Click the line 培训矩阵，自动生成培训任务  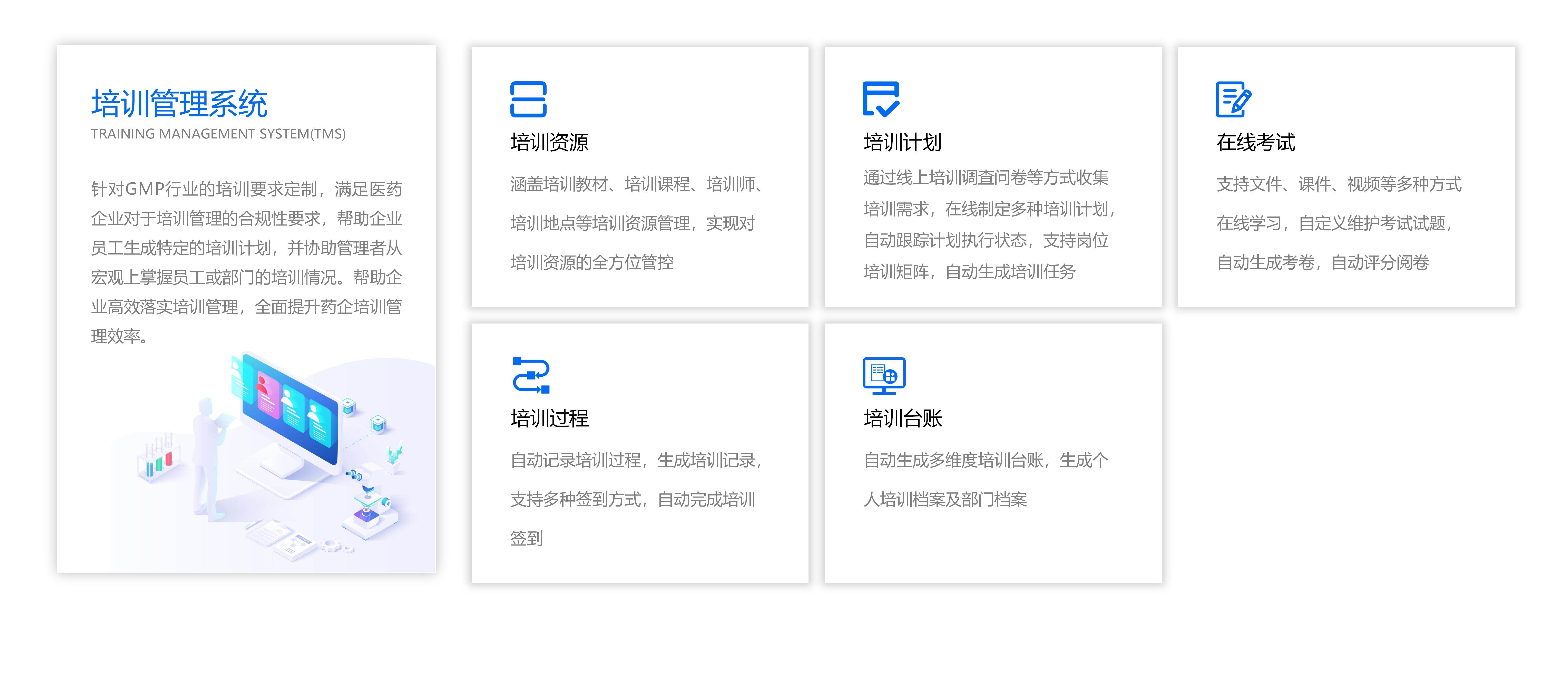click(970, 272)
